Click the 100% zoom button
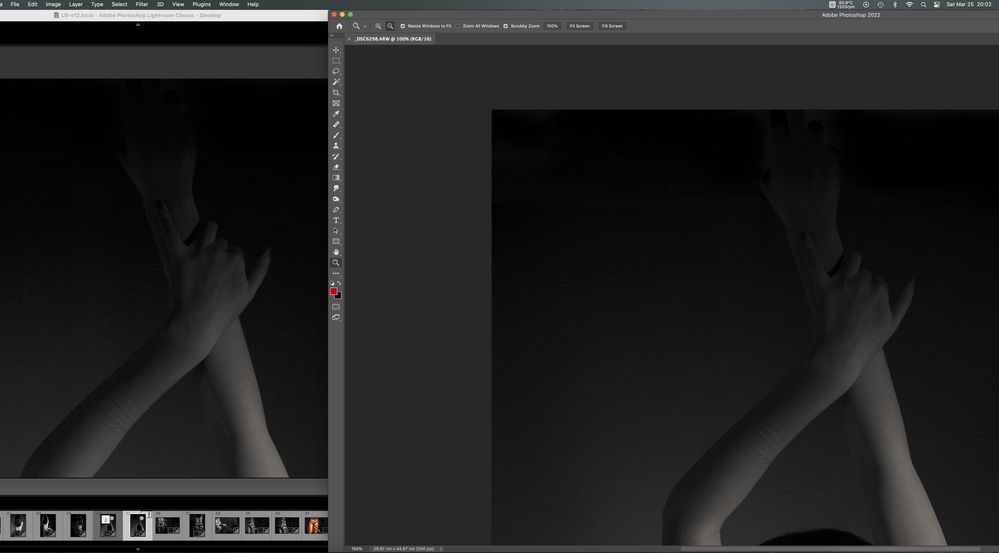This screenshot has height=553, width=999. pos(552,26)
